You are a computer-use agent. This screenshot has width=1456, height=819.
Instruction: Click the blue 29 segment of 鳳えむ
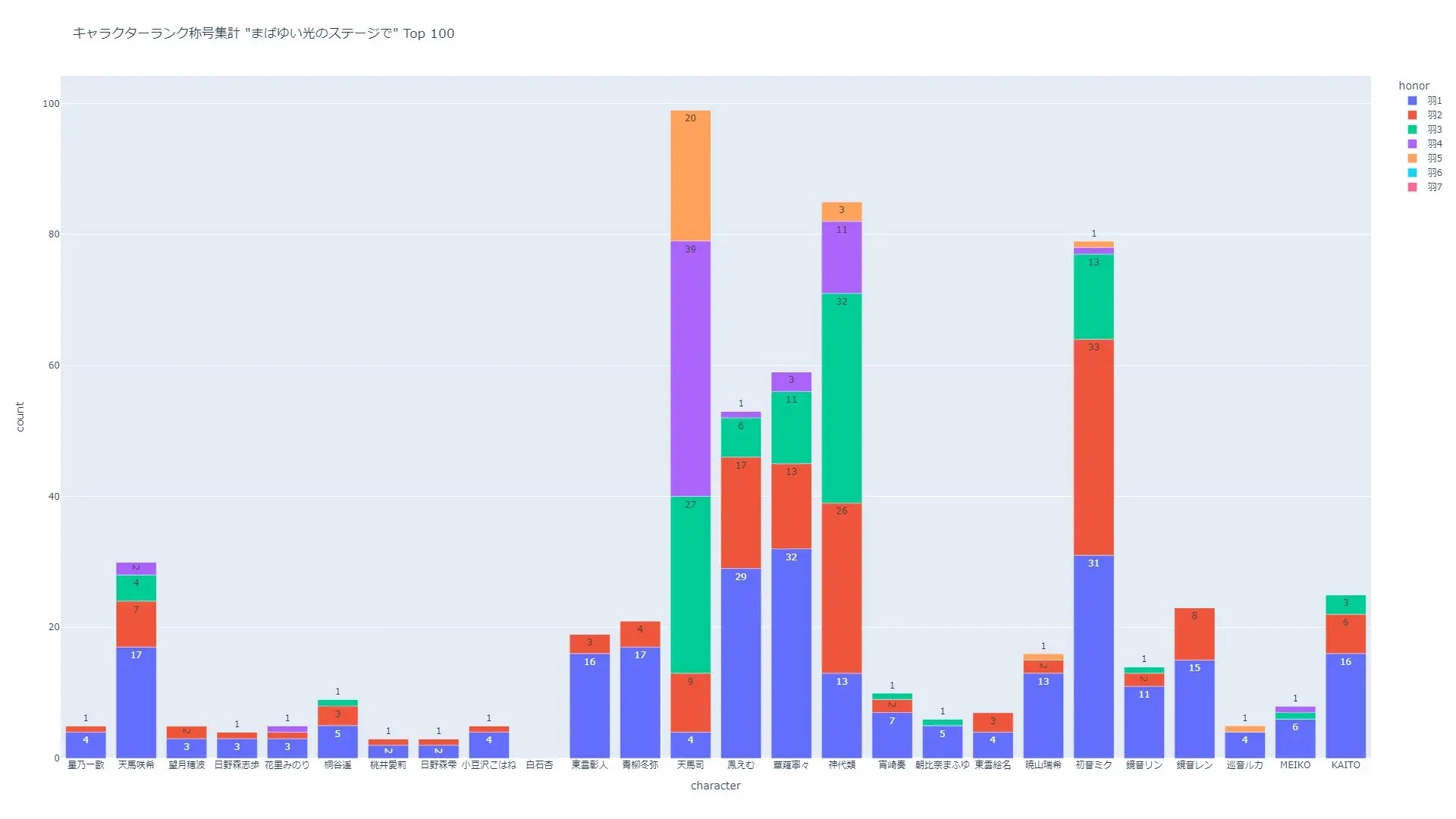point(741,663)
